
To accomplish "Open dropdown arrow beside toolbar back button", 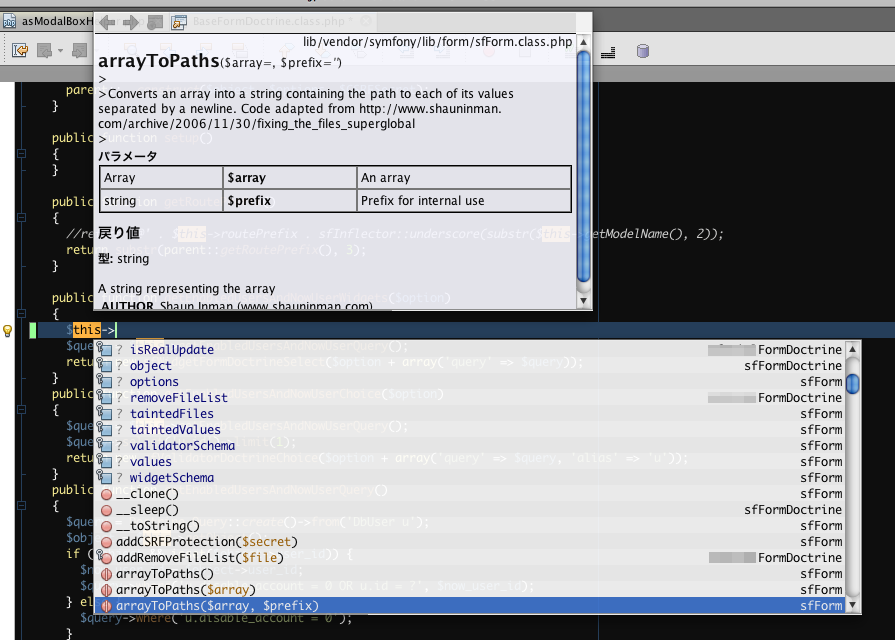I will 61,50.
